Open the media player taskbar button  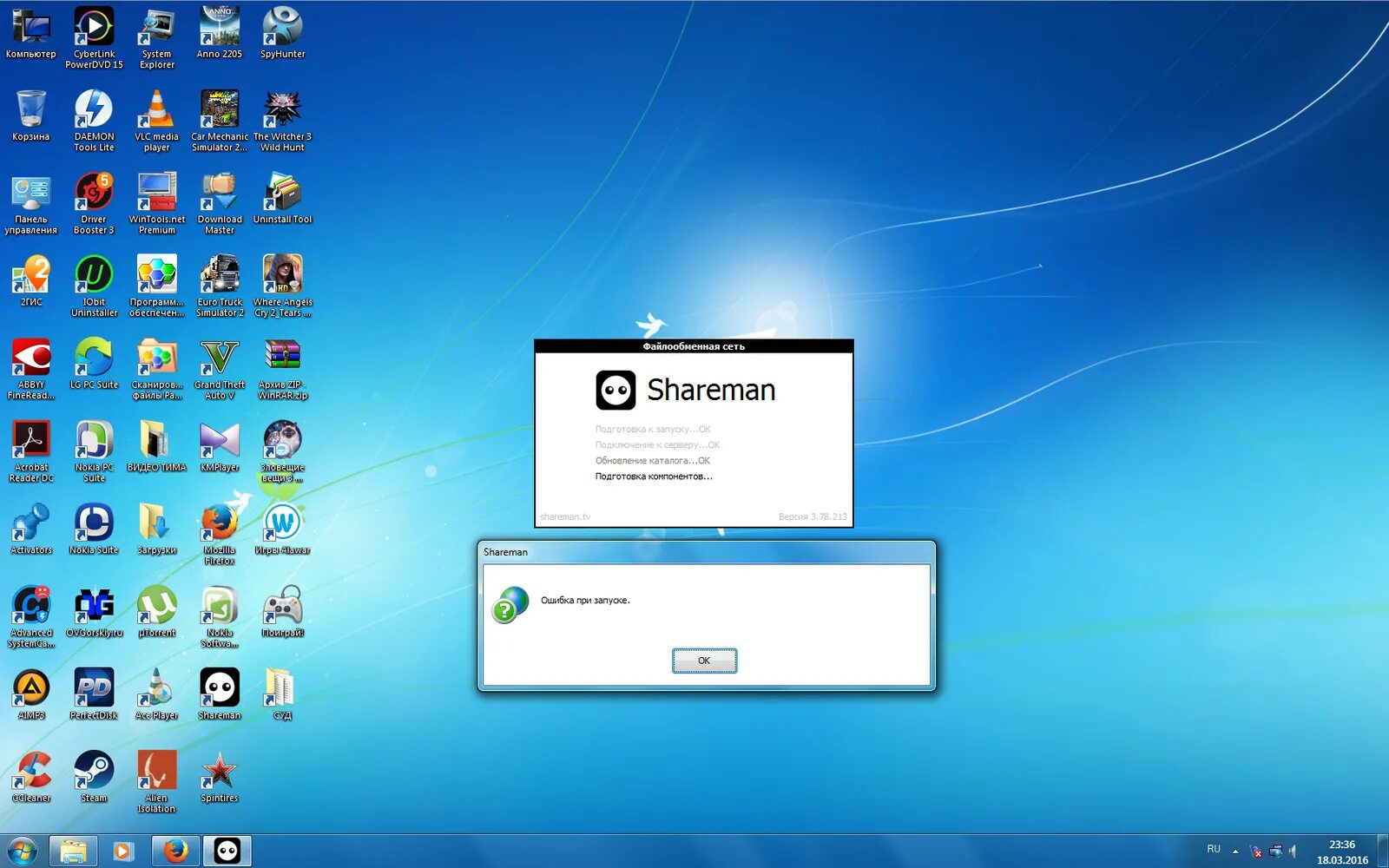(x=123, y=852)
